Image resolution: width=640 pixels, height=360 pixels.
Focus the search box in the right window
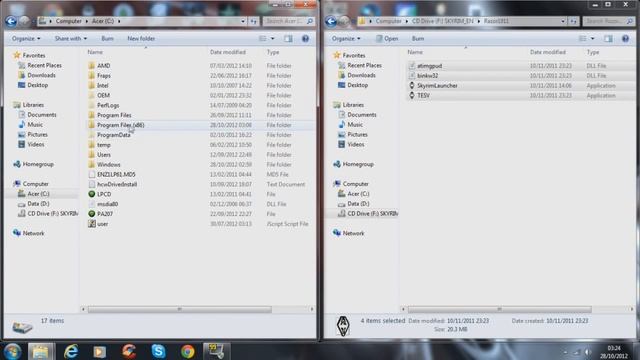(609, 21)
